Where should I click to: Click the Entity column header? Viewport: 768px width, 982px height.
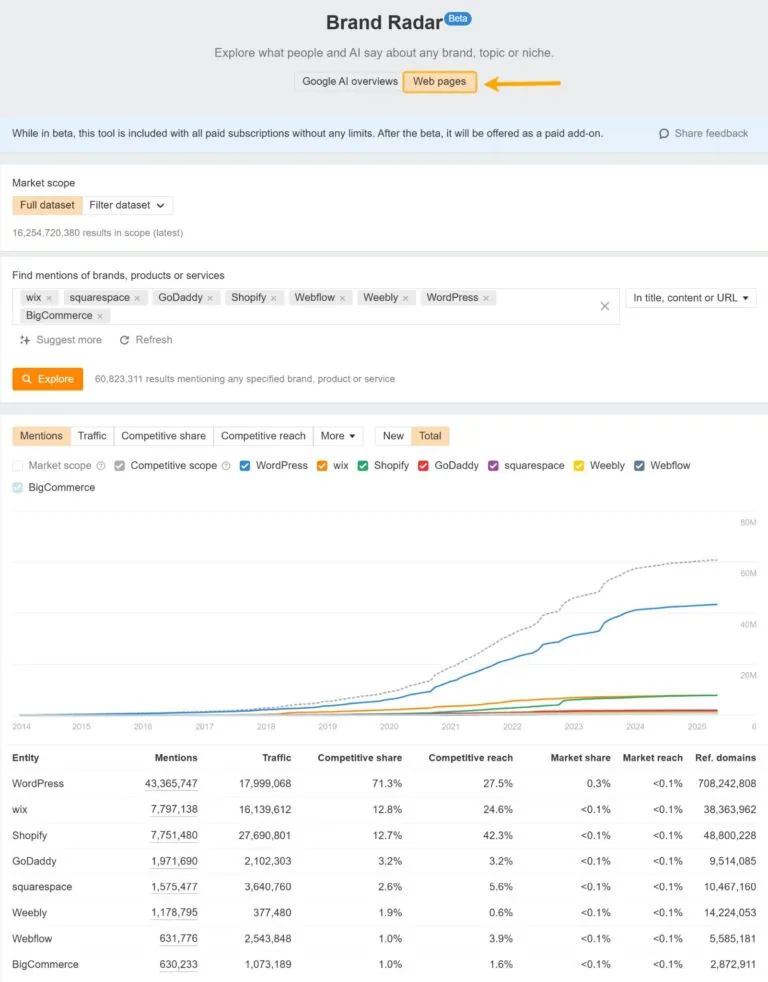[26, 758]
